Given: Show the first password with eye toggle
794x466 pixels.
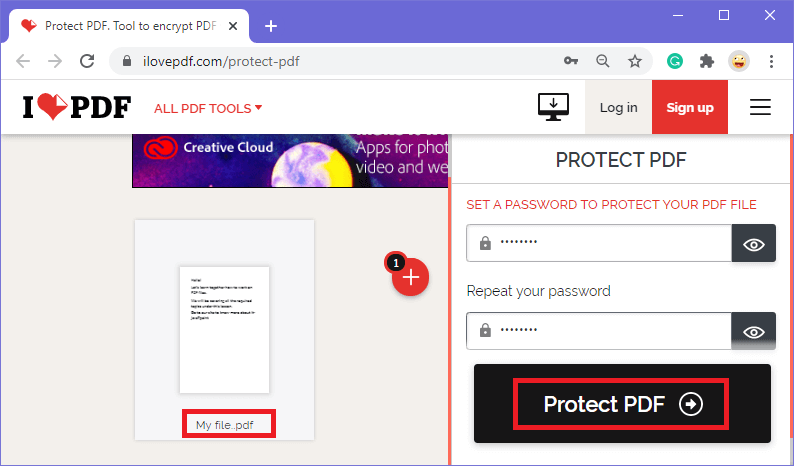Looking at the screenshot, I should click(753, 243).
